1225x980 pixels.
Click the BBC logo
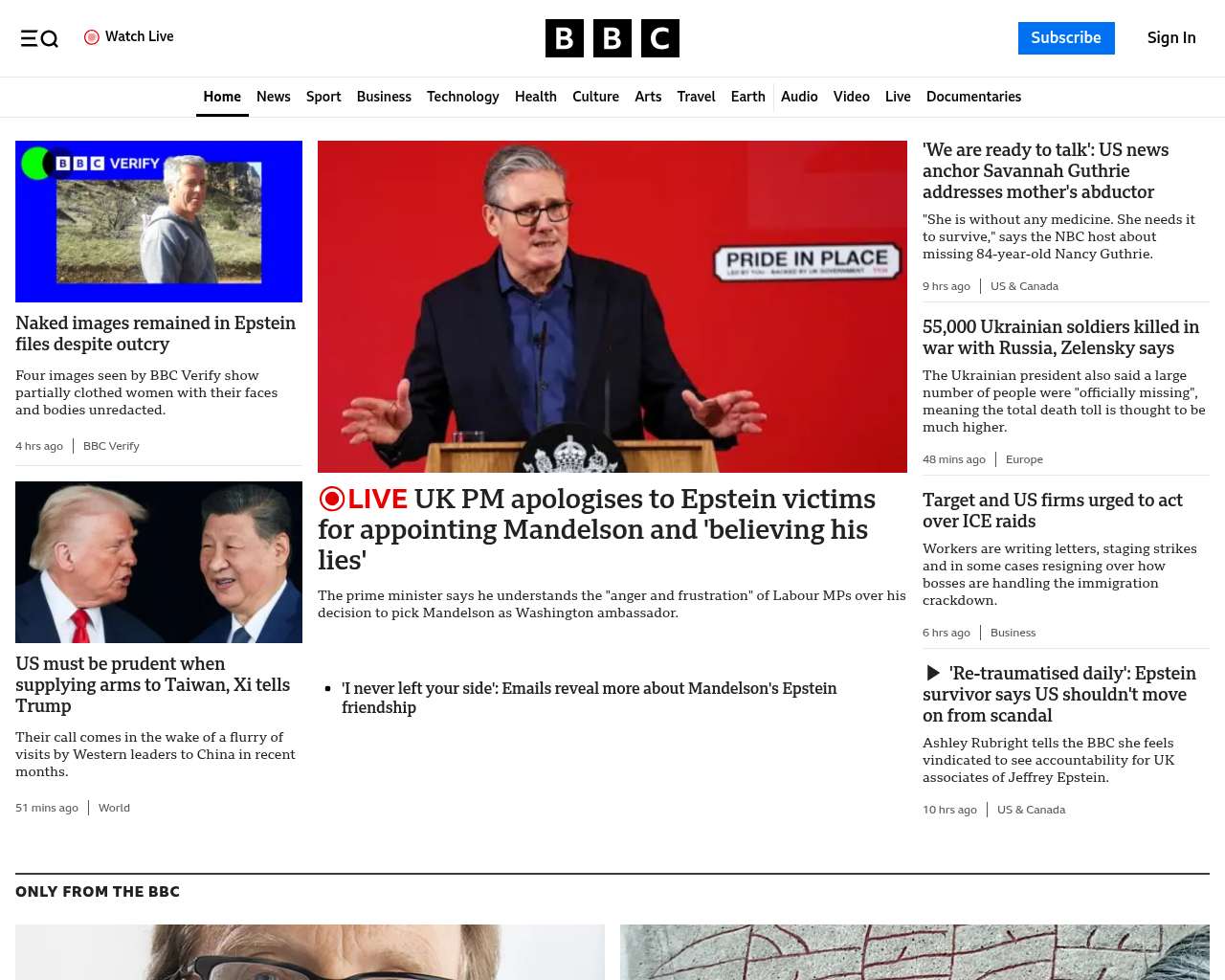(x=612, y=38)
